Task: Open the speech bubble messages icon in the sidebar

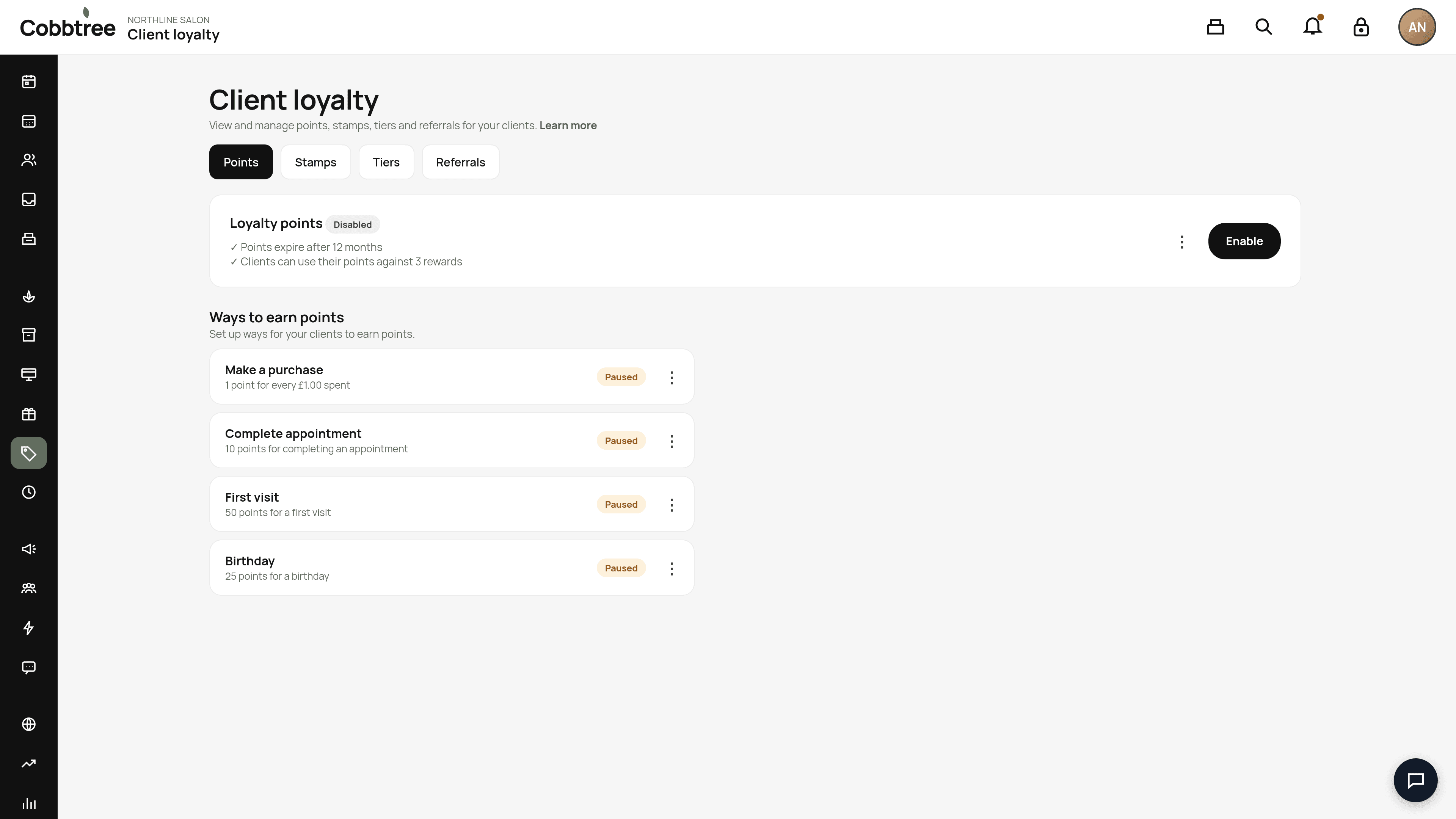Action: pyautogui.click(x=29, y=667)
